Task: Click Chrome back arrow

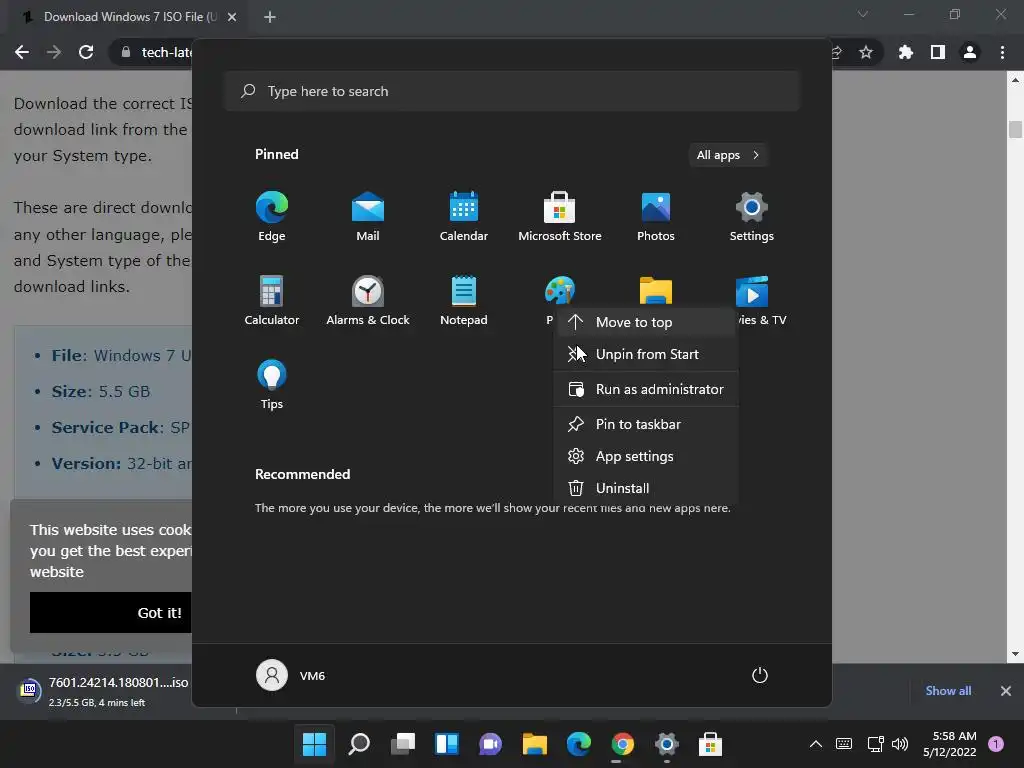Action: tap(22, 52)
